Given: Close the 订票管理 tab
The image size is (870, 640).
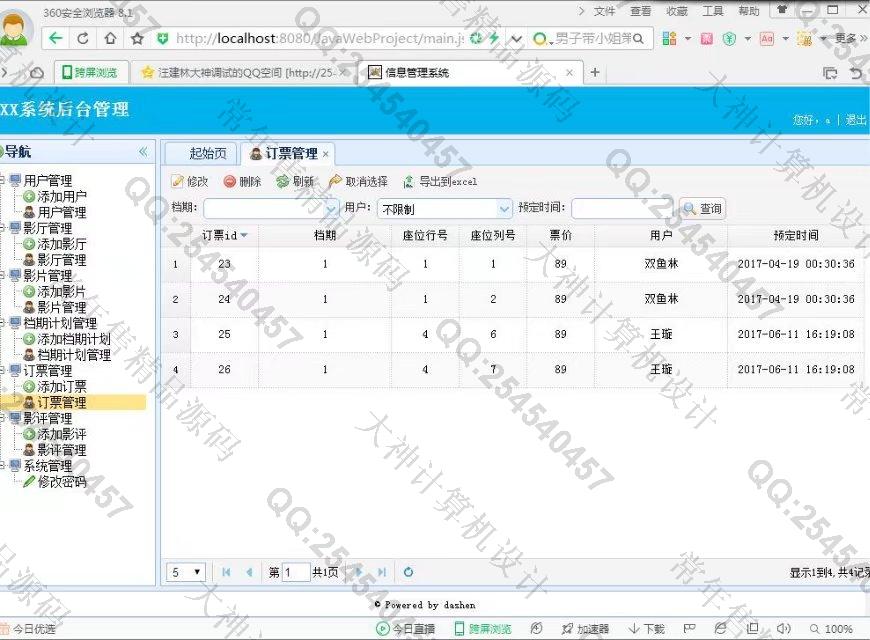Looking at the screenshot, I should coord(326,154).
